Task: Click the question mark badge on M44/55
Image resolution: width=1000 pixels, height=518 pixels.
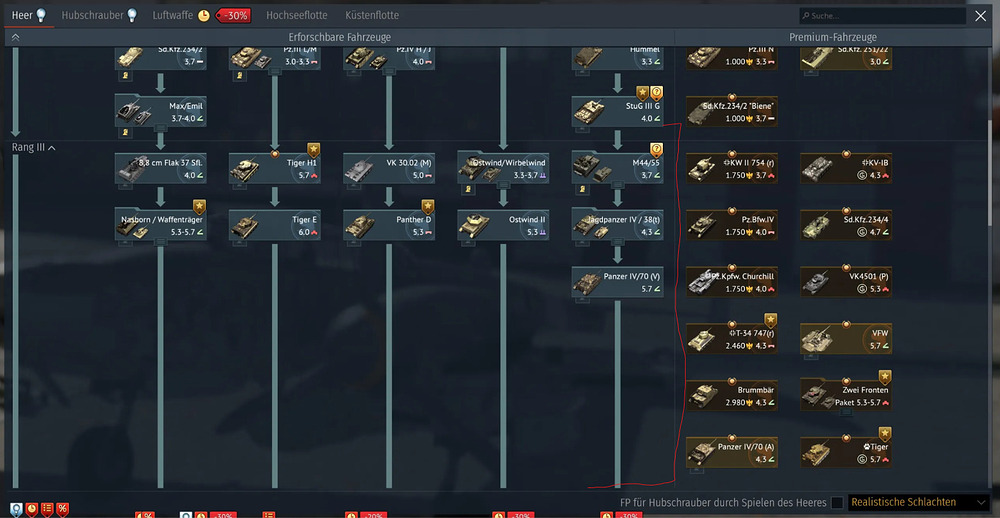Action: (x=656, y=150)
